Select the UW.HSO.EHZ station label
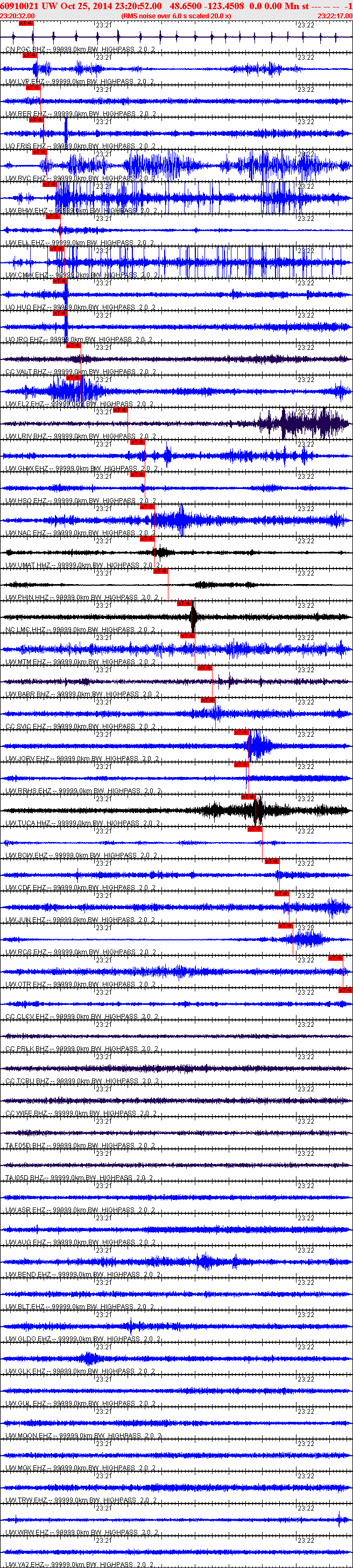Screen dimensions: 353x1568 pos(81,501)
